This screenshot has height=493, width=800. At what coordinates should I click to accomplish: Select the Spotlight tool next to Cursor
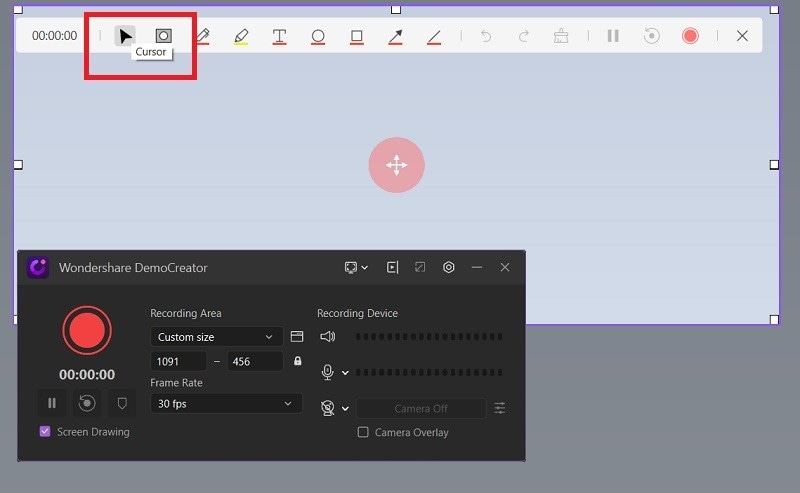pyautogui.click(x=163, y=36)
